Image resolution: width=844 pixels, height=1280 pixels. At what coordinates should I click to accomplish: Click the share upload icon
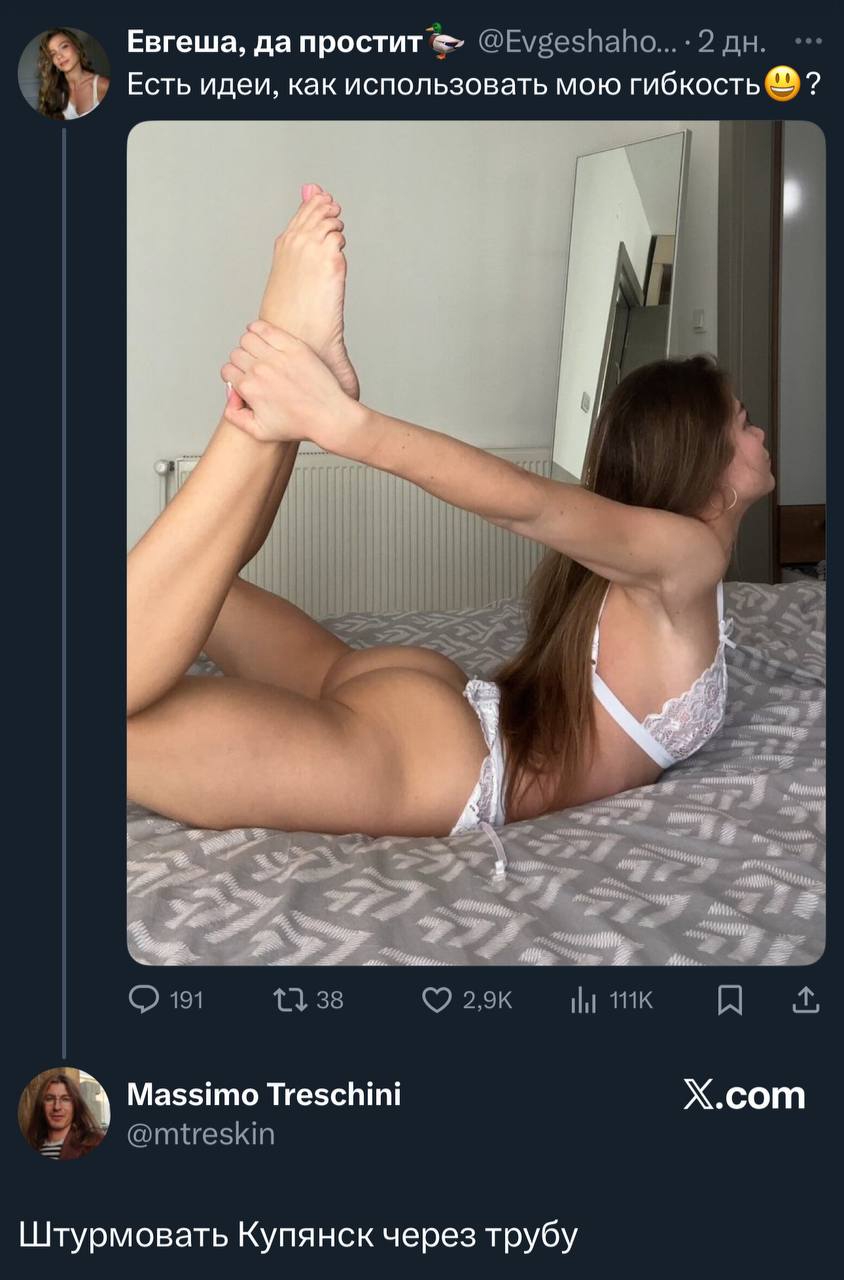point(807,999)
